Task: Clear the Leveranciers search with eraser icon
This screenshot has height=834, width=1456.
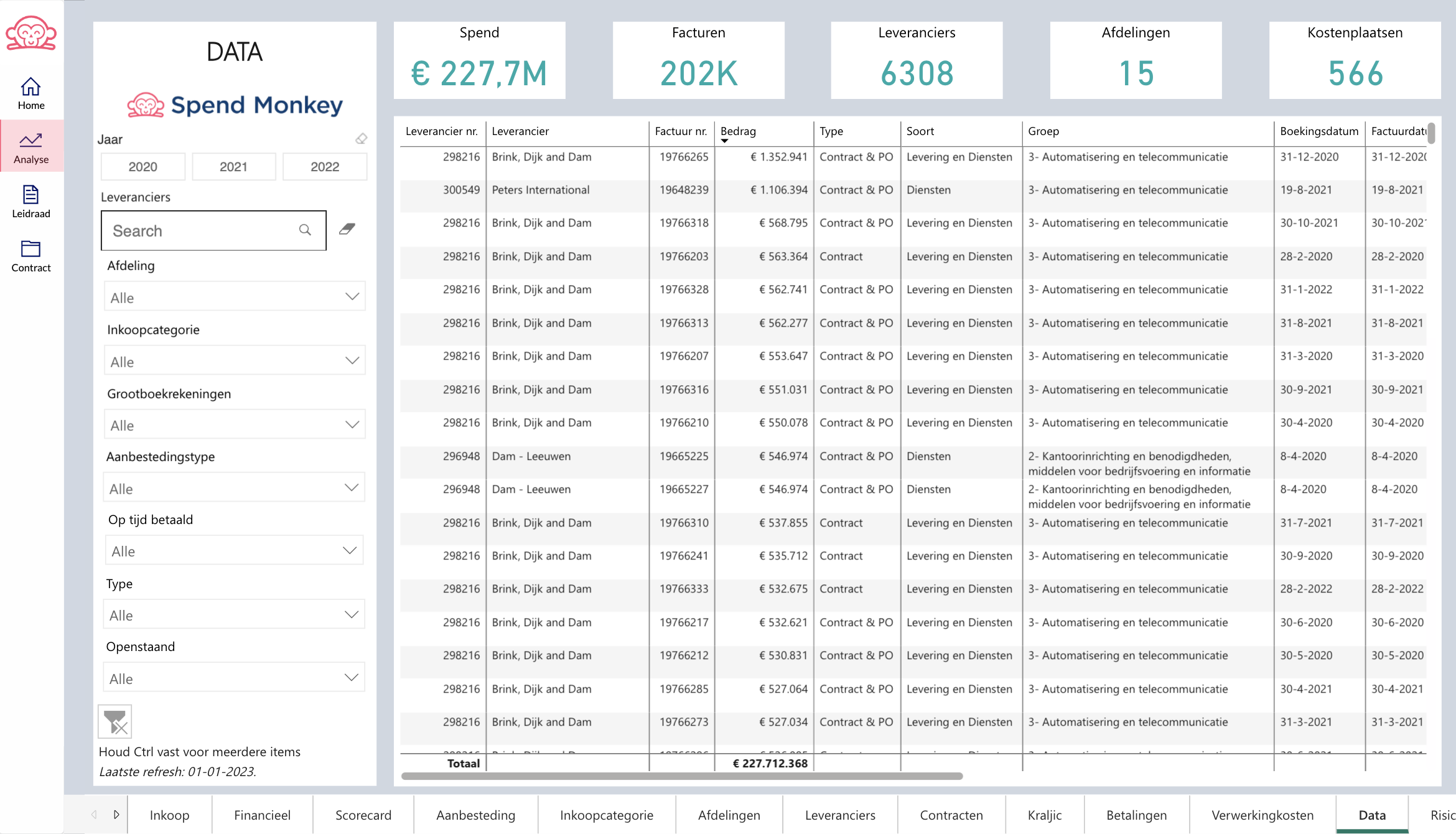Action: pos(347,229)
